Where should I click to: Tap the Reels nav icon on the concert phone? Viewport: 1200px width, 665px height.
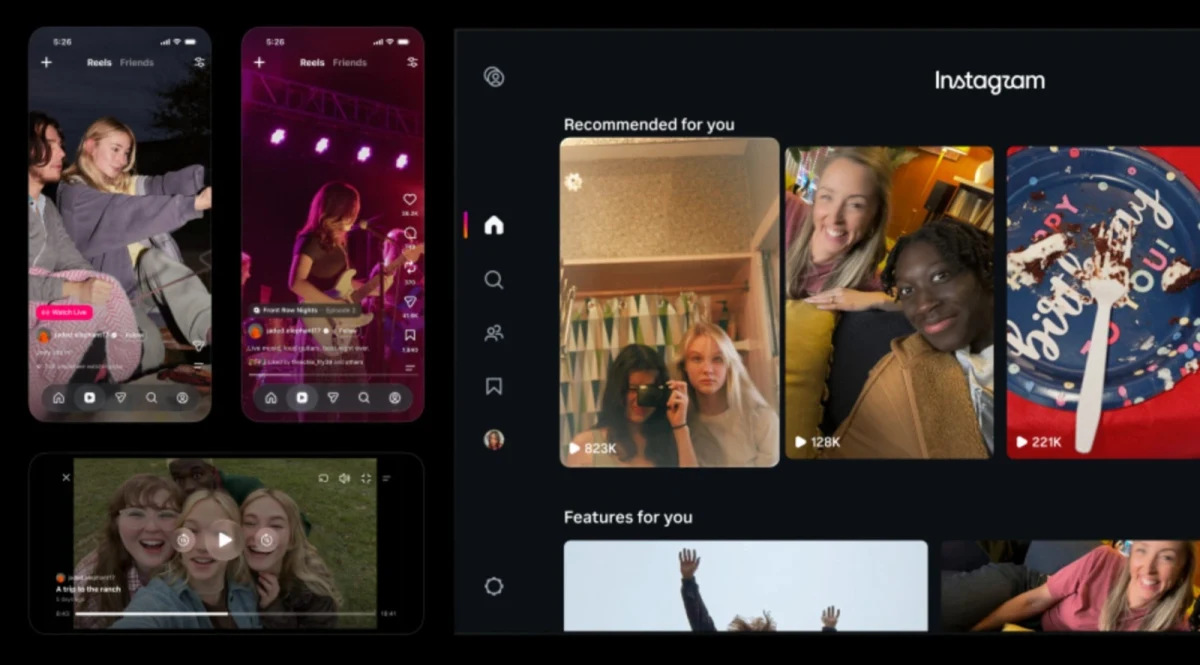click(x=301, y=397)
